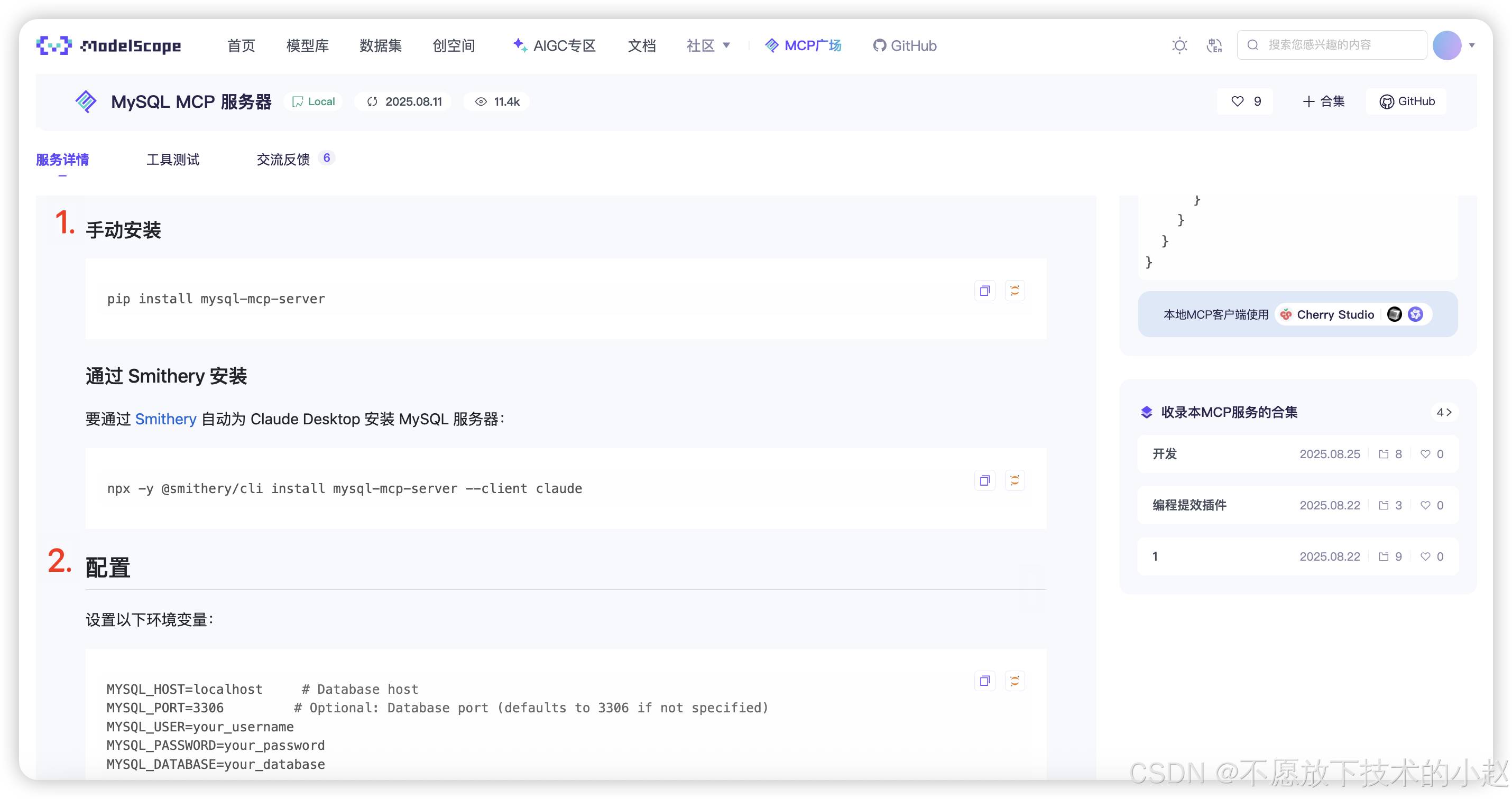Screen dimensions: 1512x799
Task: Open the 开发 collection
Action: [x=1298, y=454]
